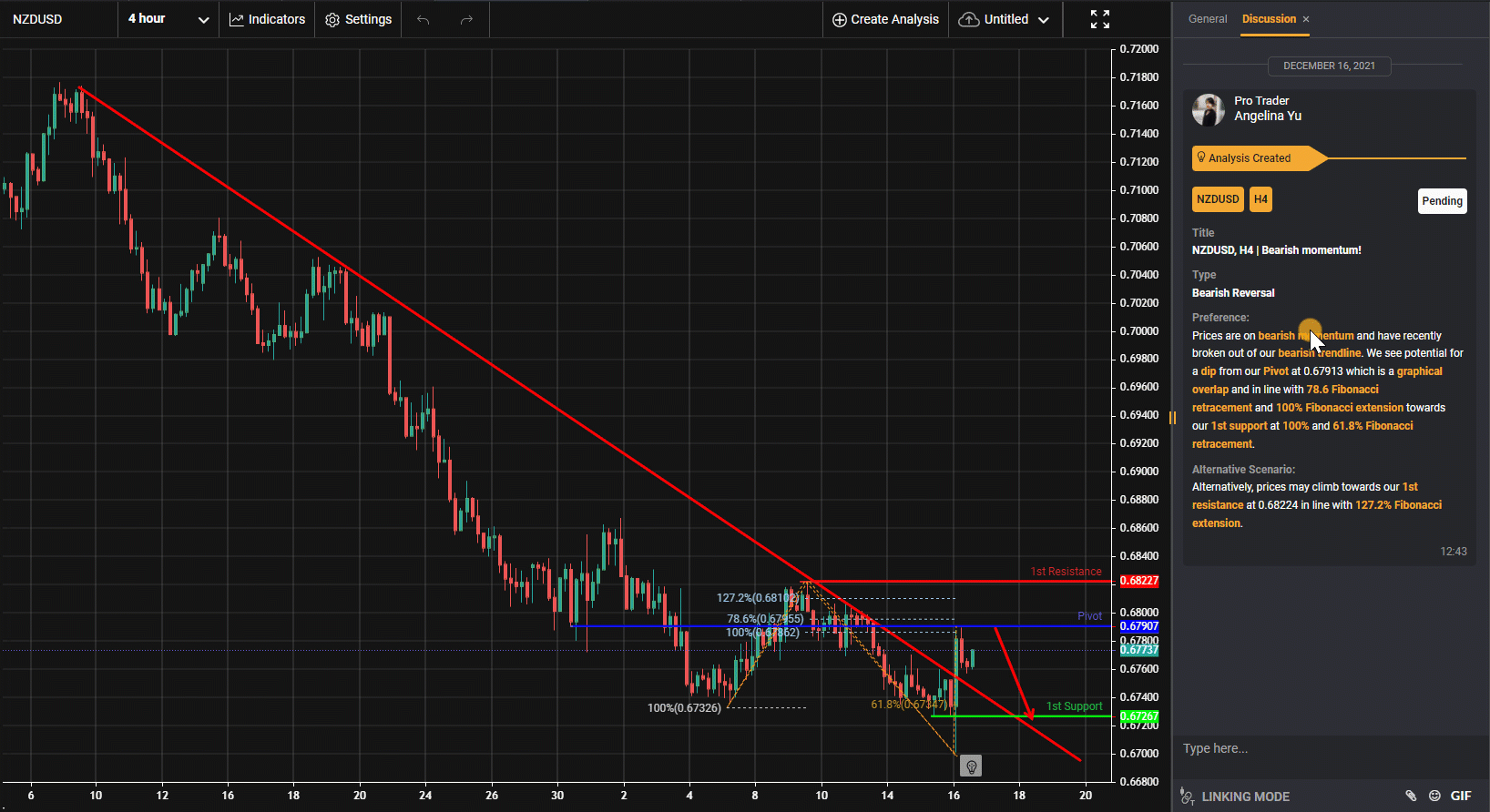Click the Pivot line label
This screenshot has height=812, width=1490.
[1089, 616]
